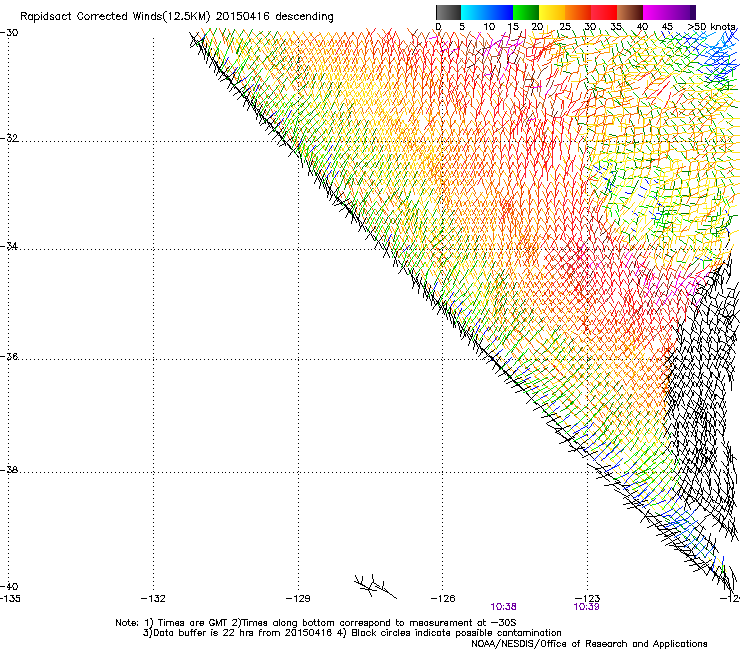The height and width of the screenshot is (650, 740).
Task: Click the '45' color bar tick label
Action: [x=667, y=26]
